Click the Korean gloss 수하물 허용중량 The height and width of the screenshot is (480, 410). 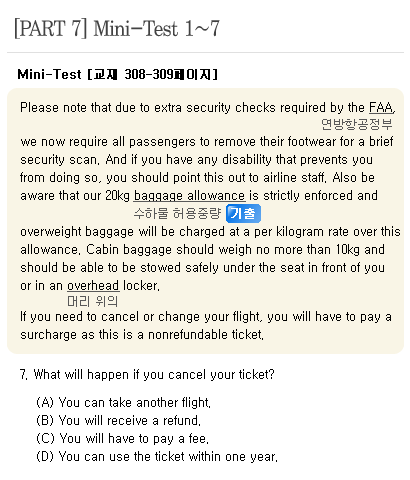[177, 213]
